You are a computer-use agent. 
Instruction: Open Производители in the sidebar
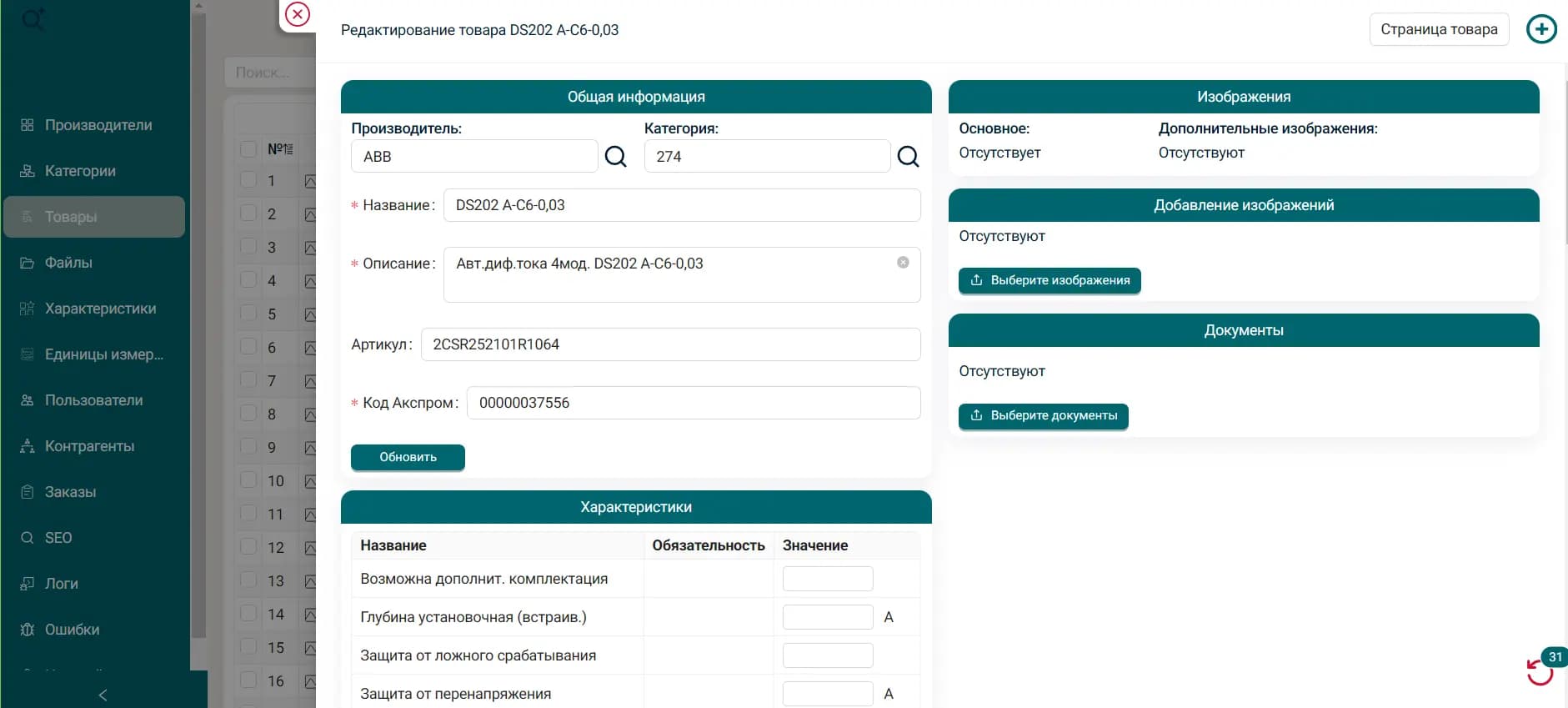point(98,125)
